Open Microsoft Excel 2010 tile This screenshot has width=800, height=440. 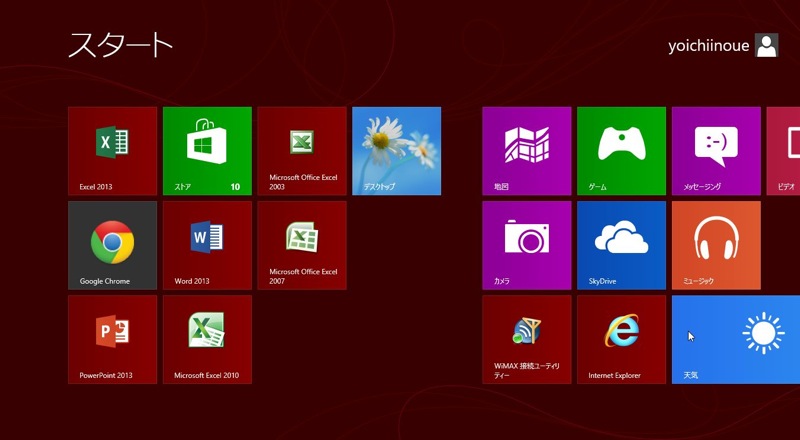pos(207,339)
